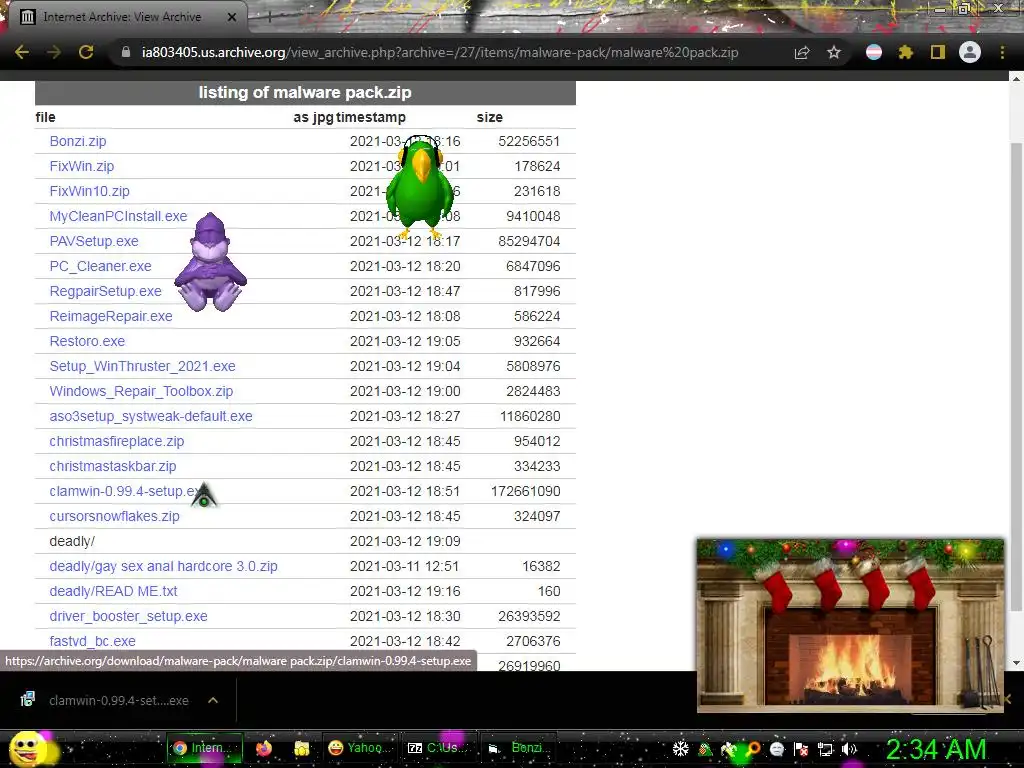Open the FixWin.zip link

coord(82,166)
